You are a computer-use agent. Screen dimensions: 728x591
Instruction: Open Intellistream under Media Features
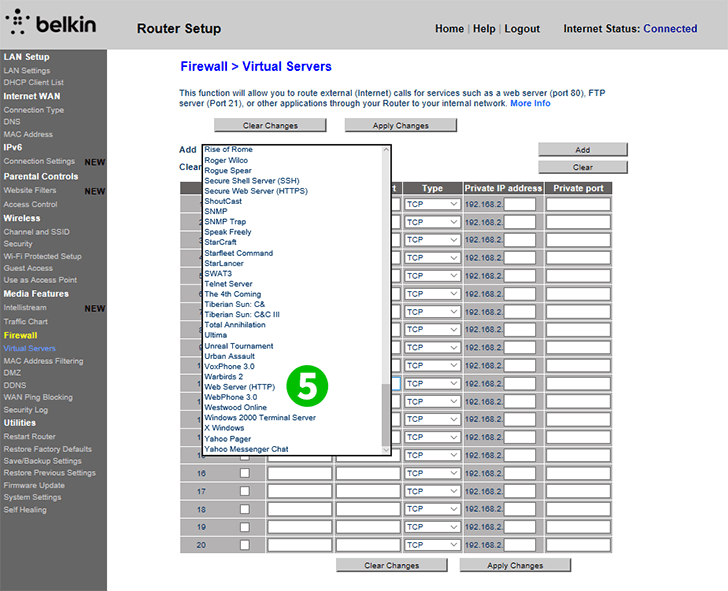click(25, 307)
